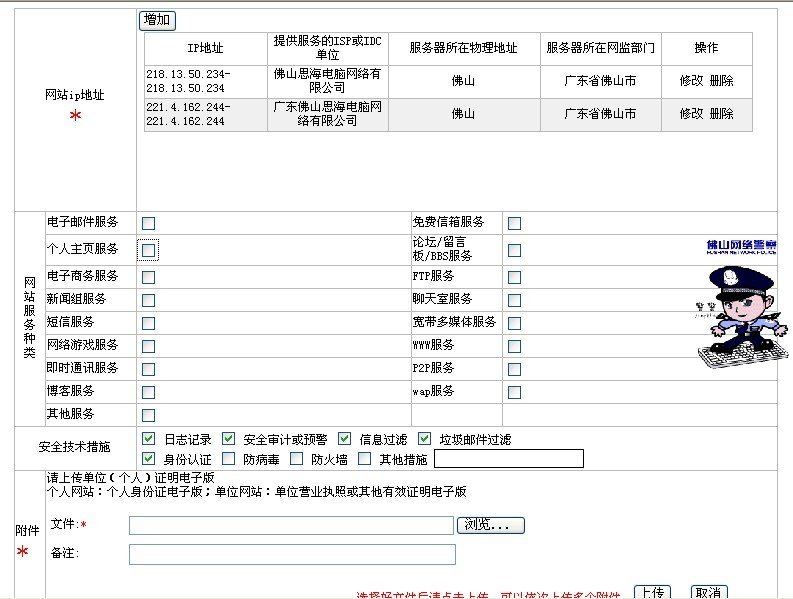Click the 取消 cancel button
The image size is (793, 599).
point(709,592)
